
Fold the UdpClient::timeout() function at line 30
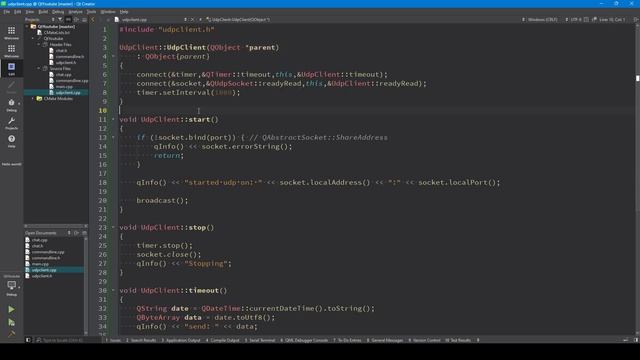point(113,290)
